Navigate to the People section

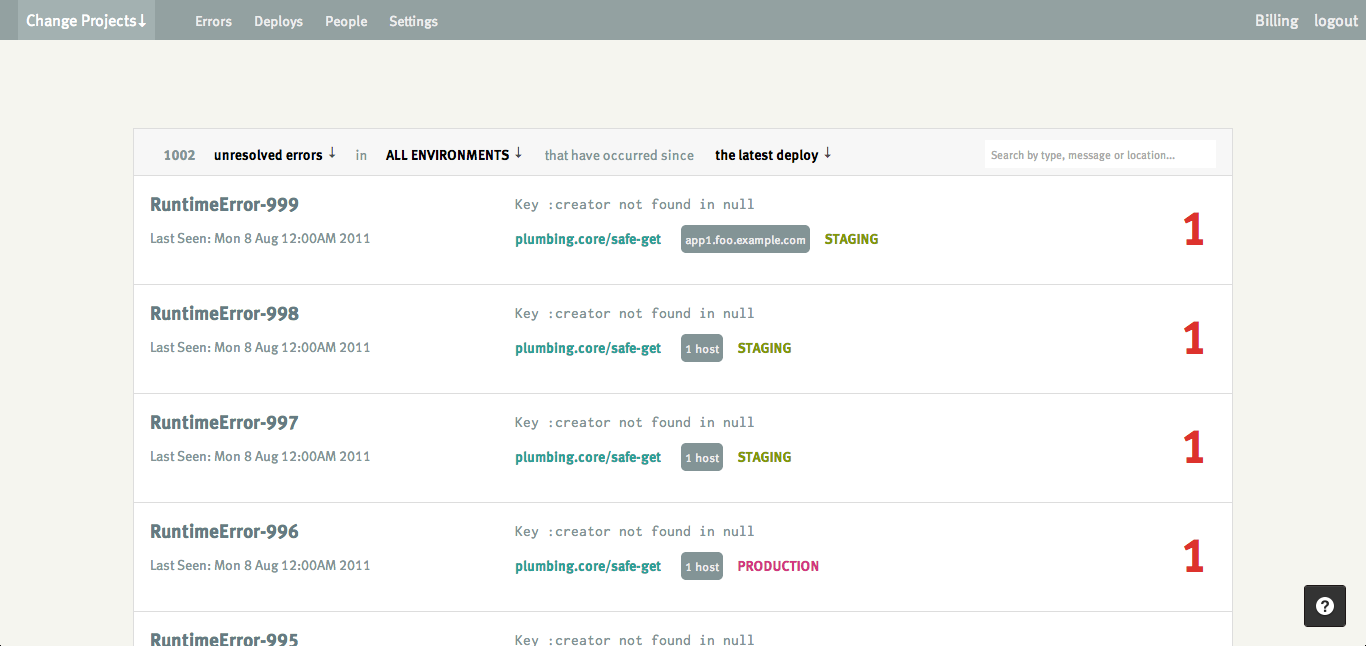pyautogui.click(x=346, y=21)
